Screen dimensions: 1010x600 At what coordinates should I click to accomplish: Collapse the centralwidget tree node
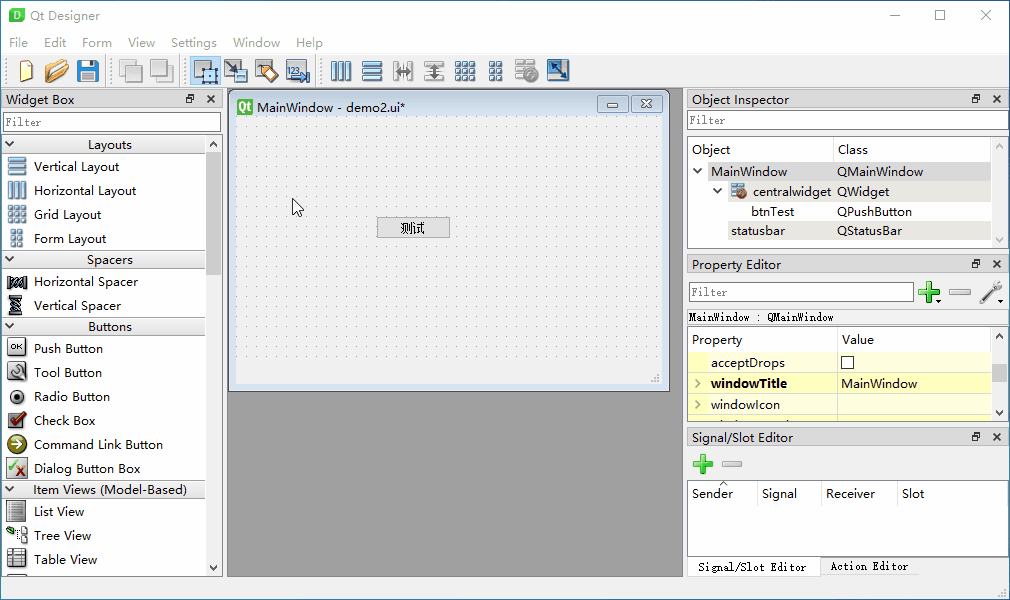718,191
